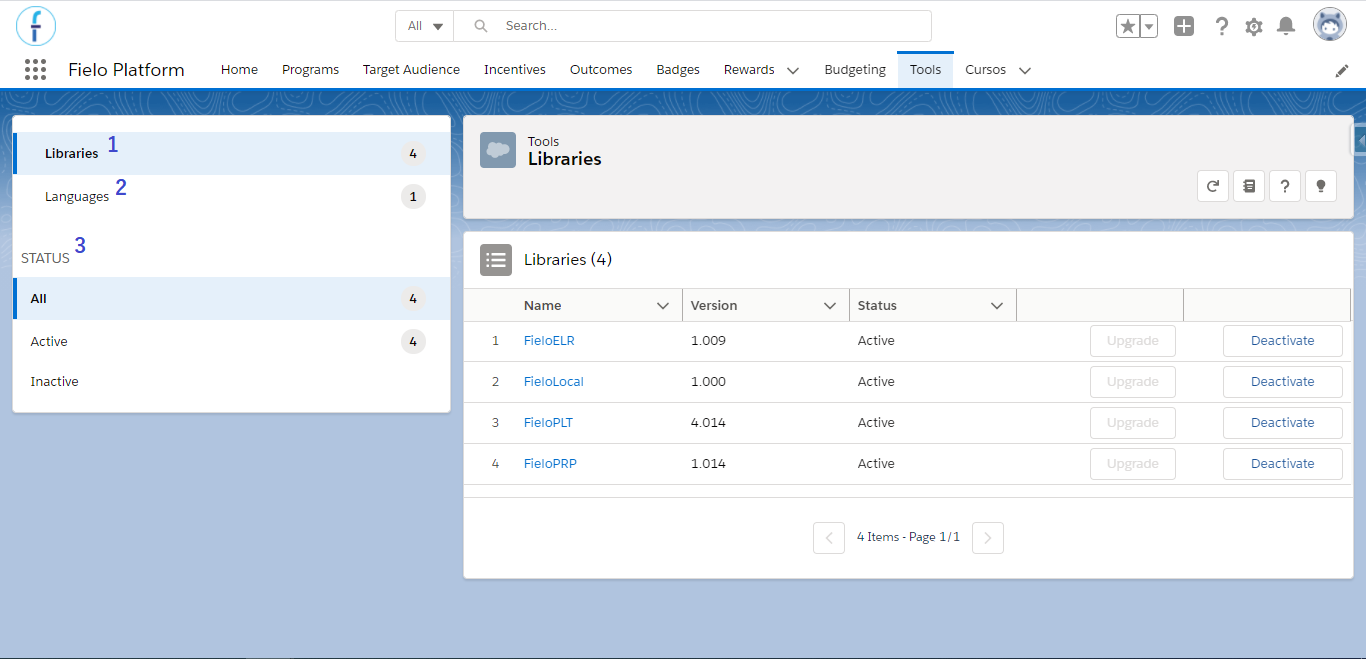Image resolution: width=1366 pixels, height=659 pixels.
Task: Select the Tools tab
Action: point(925,70)
